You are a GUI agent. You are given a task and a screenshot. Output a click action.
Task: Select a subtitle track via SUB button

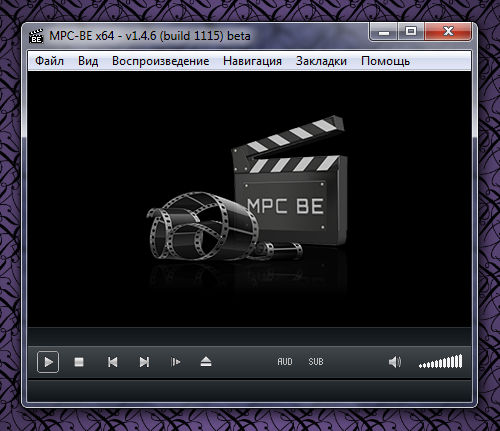pos(316,362)
